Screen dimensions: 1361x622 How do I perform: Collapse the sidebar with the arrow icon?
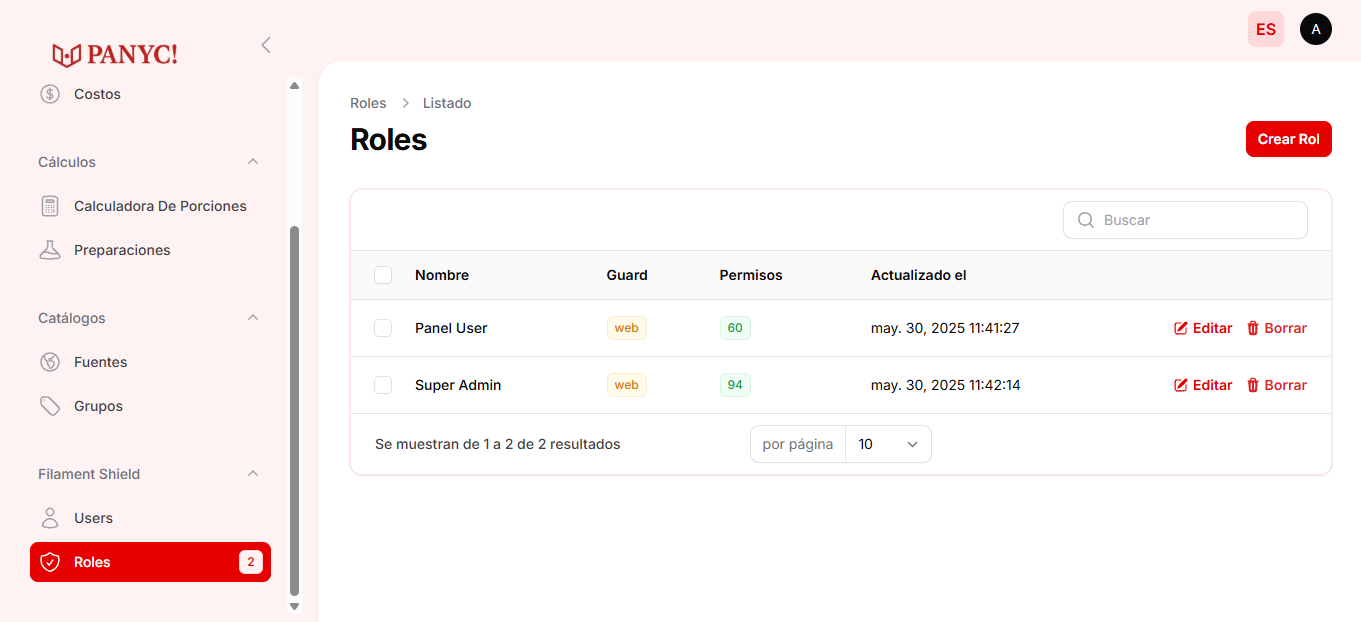coord(266,45)
